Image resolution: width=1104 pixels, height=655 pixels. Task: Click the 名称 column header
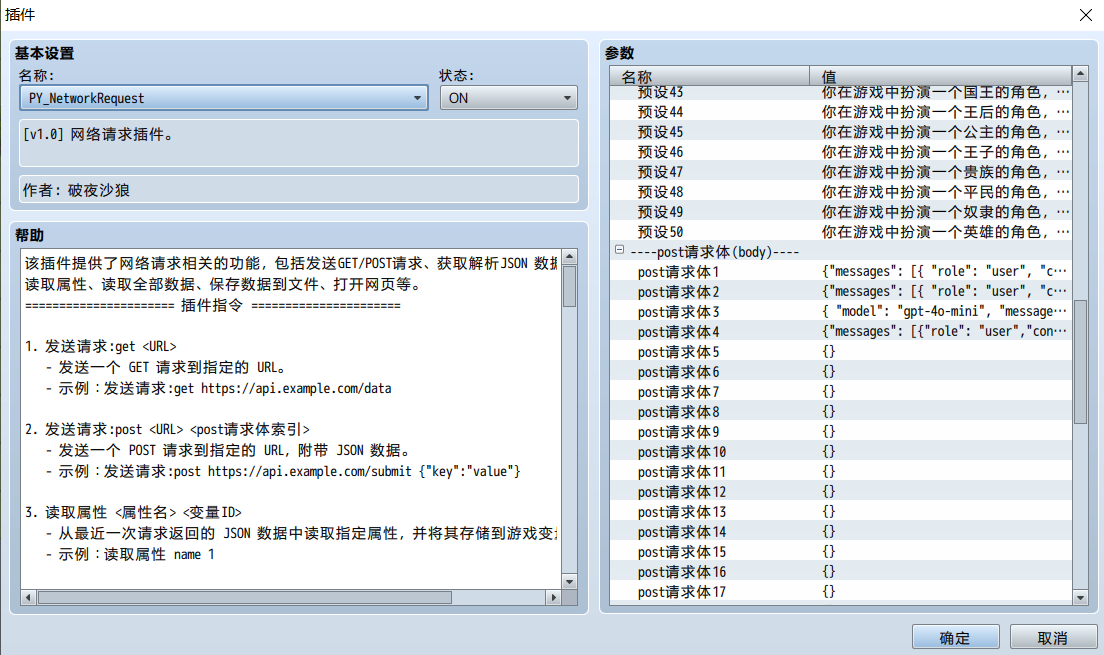click(710, 76)
